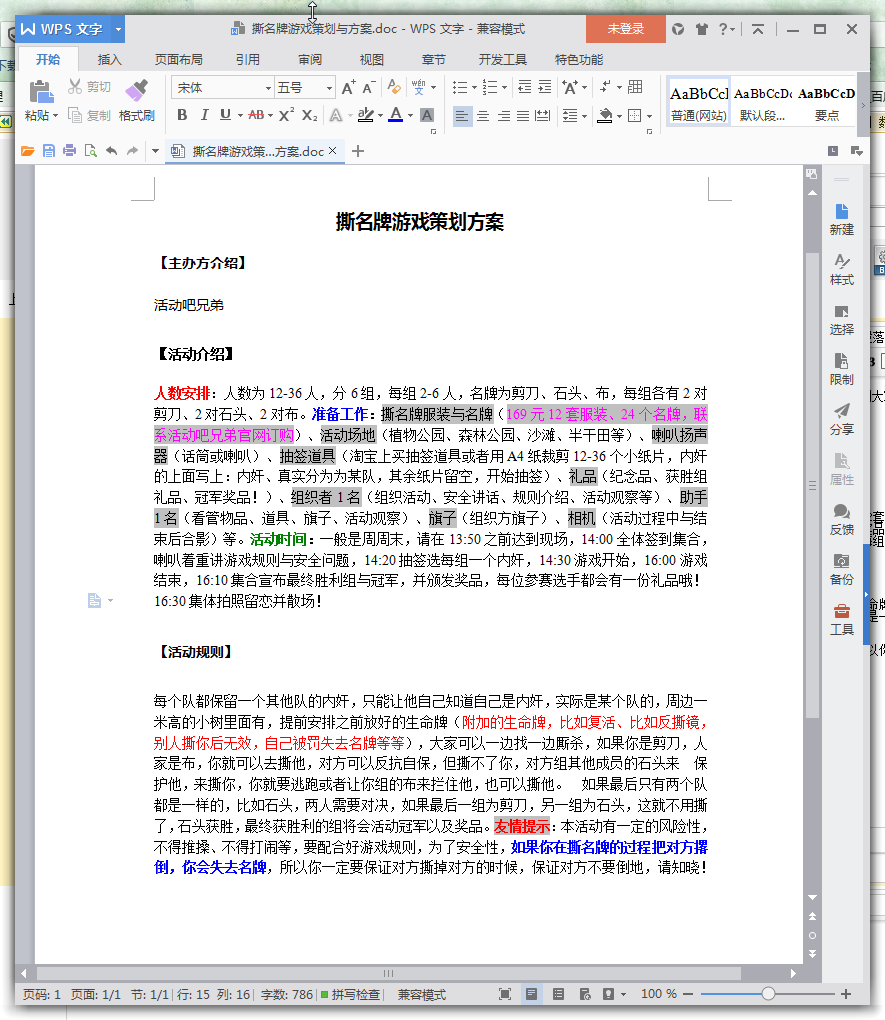
Task: Increase paragraph indent
Action: coord(545,87)
